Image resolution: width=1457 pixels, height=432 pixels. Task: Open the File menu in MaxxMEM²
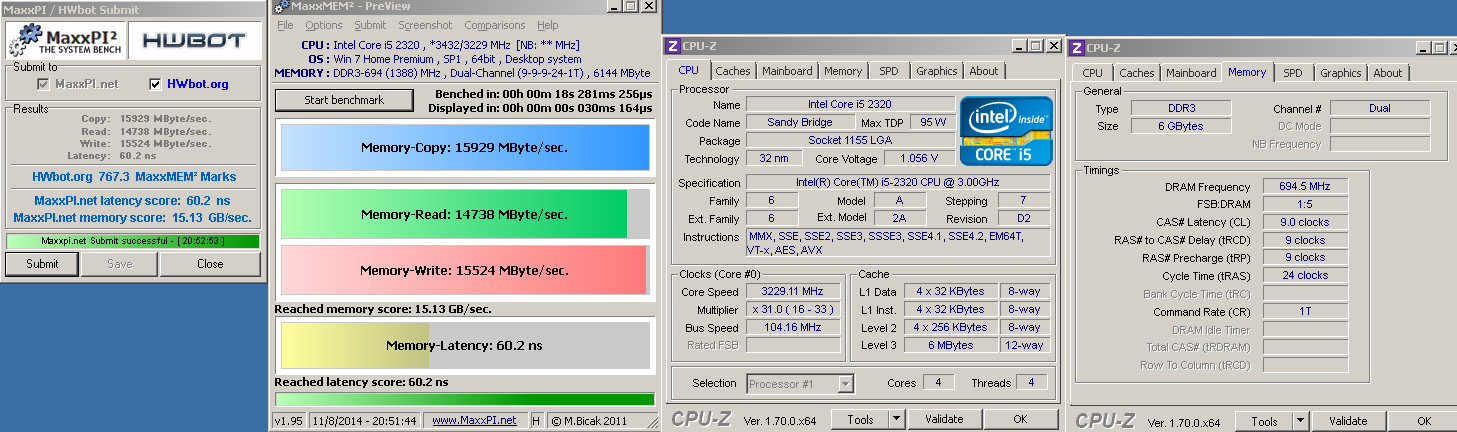pyautogui.click(x=285, y=25)
